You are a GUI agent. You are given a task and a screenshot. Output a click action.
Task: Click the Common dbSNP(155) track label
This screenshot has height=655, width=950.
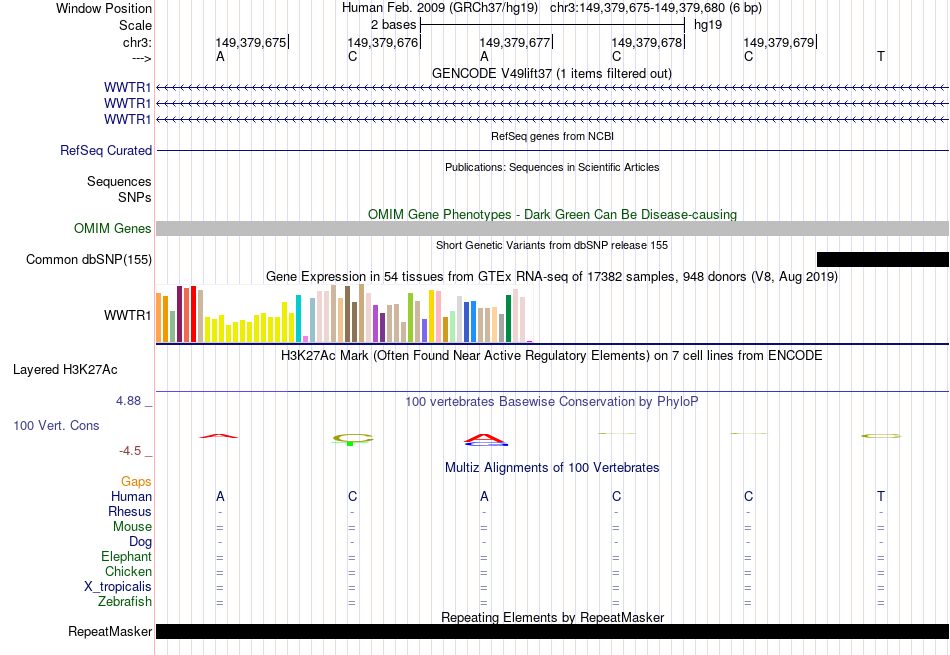(88, 259)
